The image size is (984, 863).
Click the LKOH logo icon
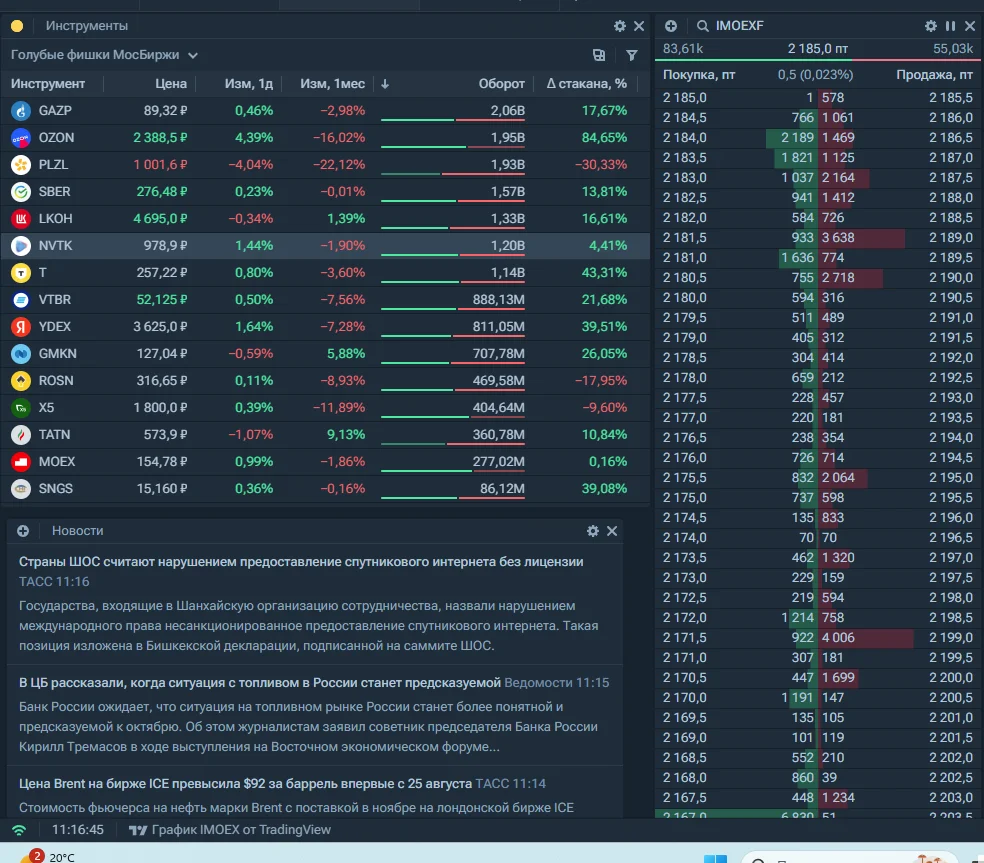point(21,218)
